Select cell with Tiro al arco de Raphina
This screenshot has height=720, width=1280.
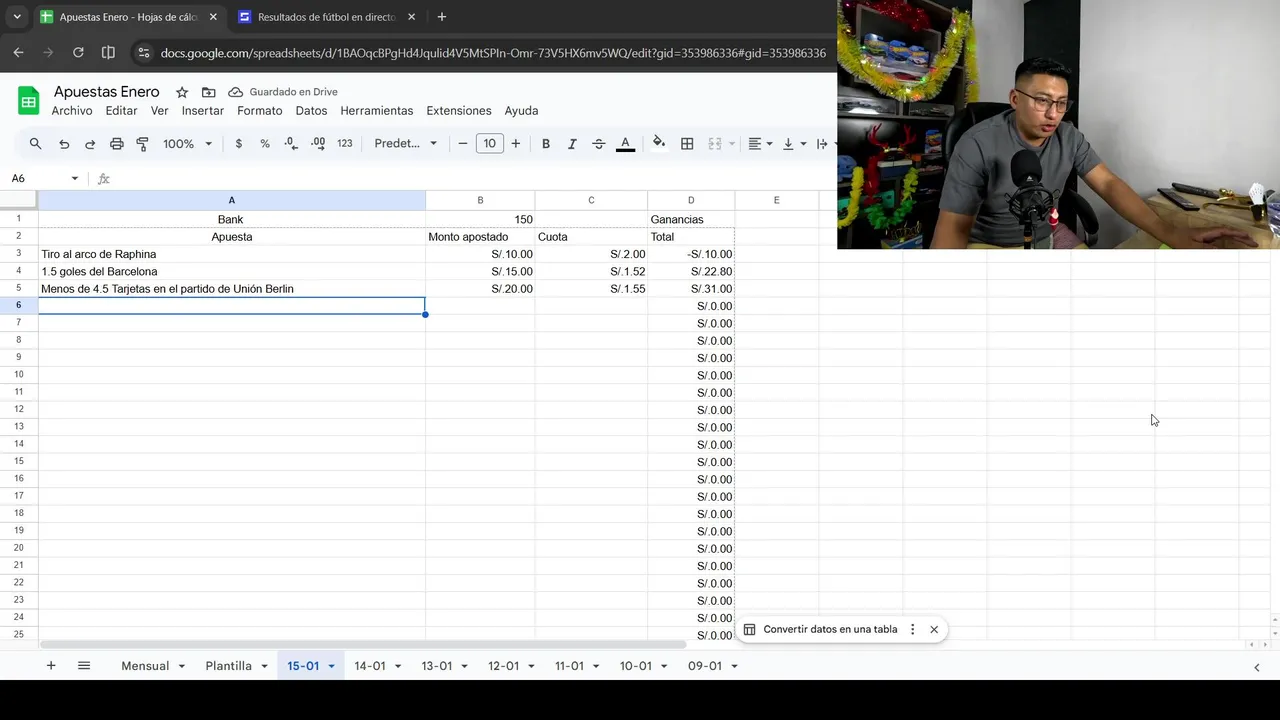232,254
